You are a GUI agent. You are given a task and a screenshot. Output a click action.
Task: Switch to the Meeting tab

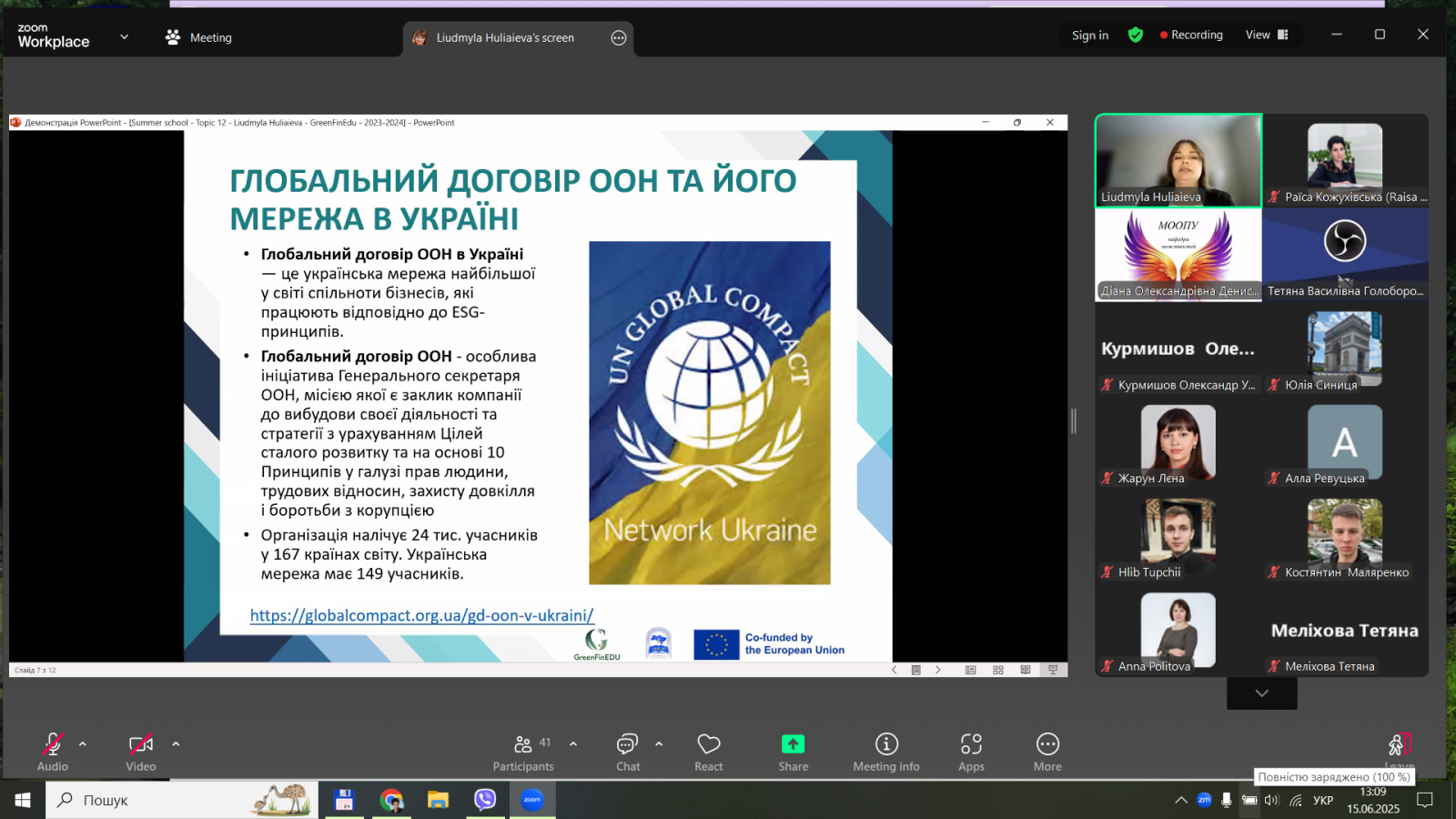[198, 37]
